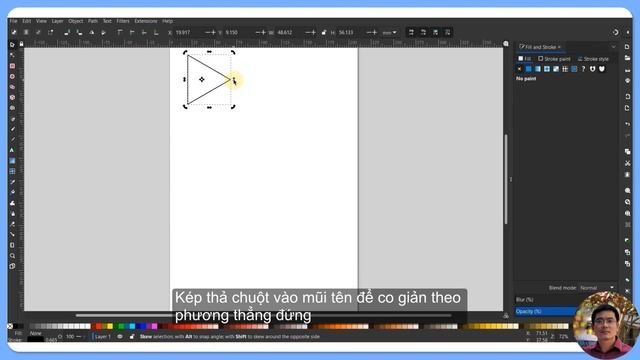Click the Height H field
Viewport: 640px width, 360px height.
point(352,32)
